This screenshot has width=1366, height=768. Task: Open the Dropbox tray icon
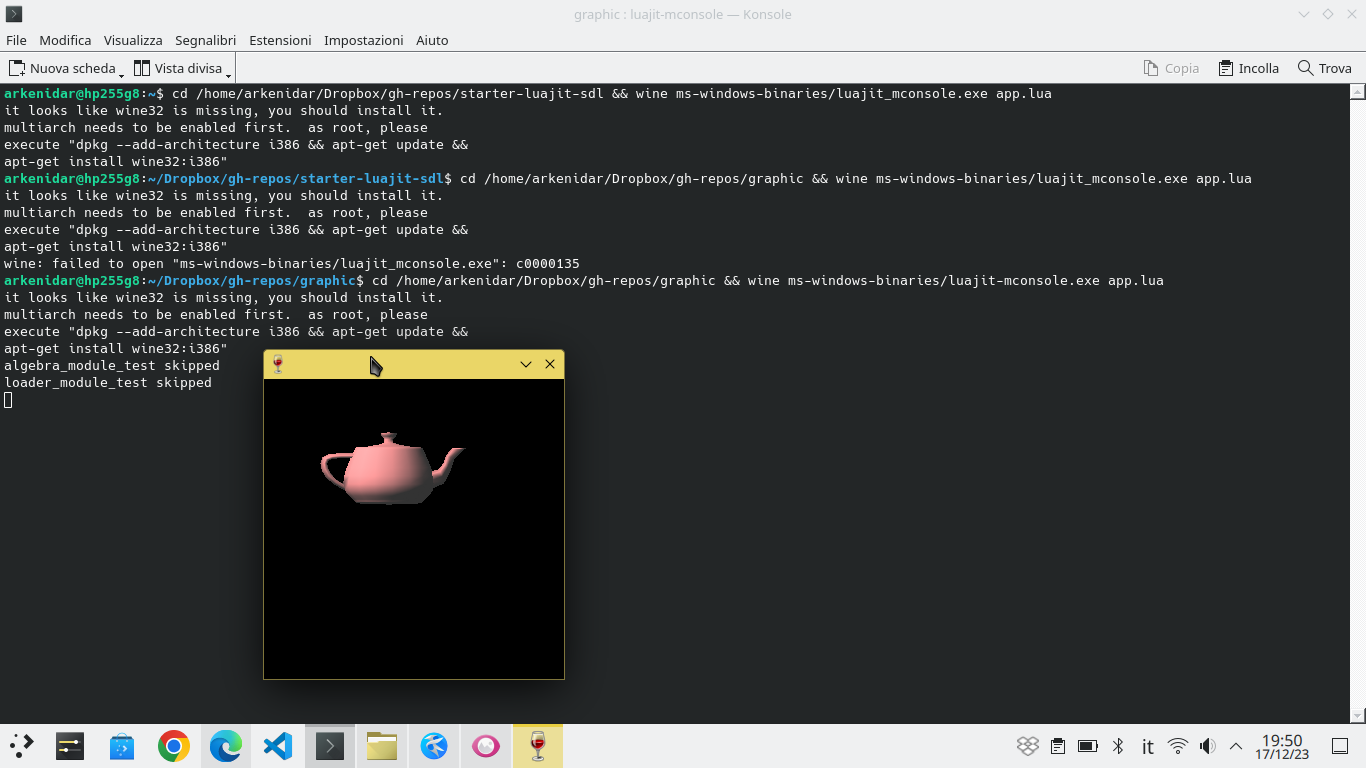coord(1028,746)
